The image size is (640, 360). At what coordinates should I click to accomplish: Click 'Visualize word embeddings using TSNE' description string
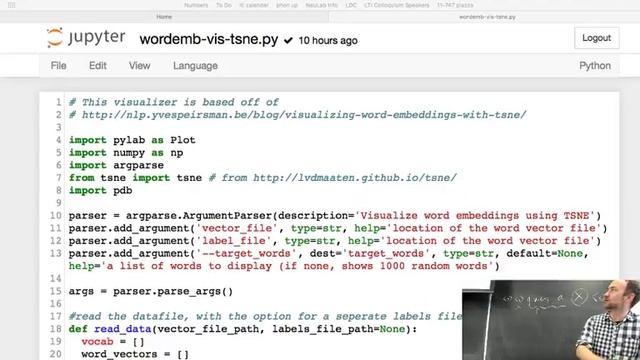[476, 216]
